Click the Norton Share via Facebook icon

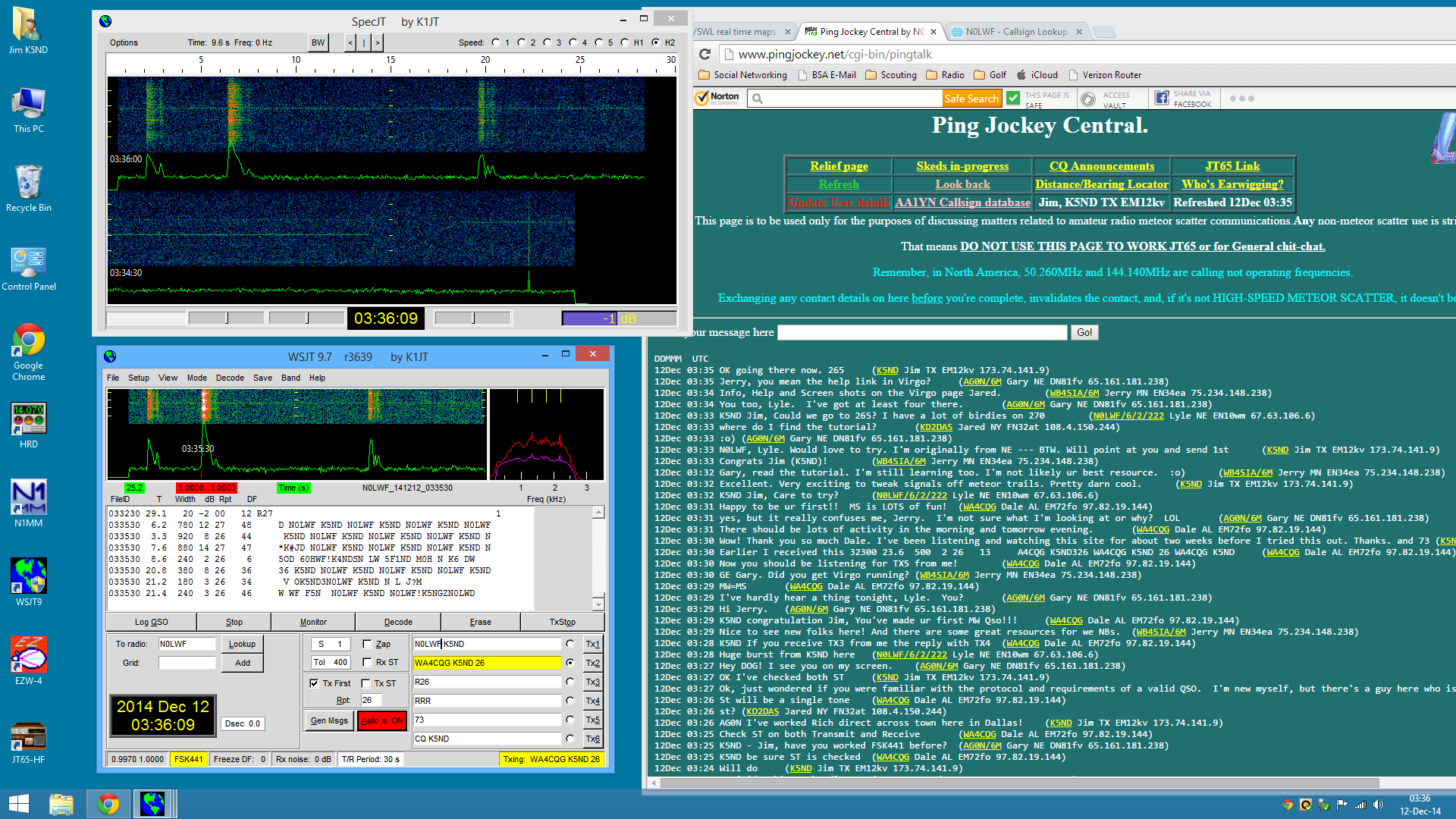(1162, 98)
